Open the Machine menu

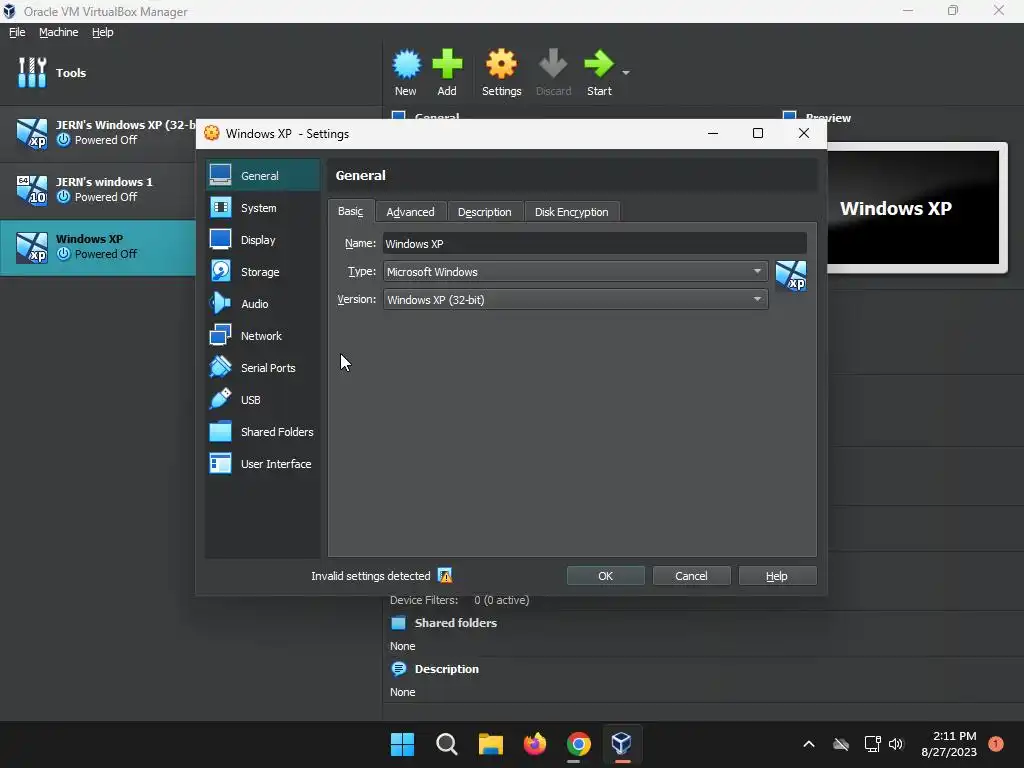point(59,32)
